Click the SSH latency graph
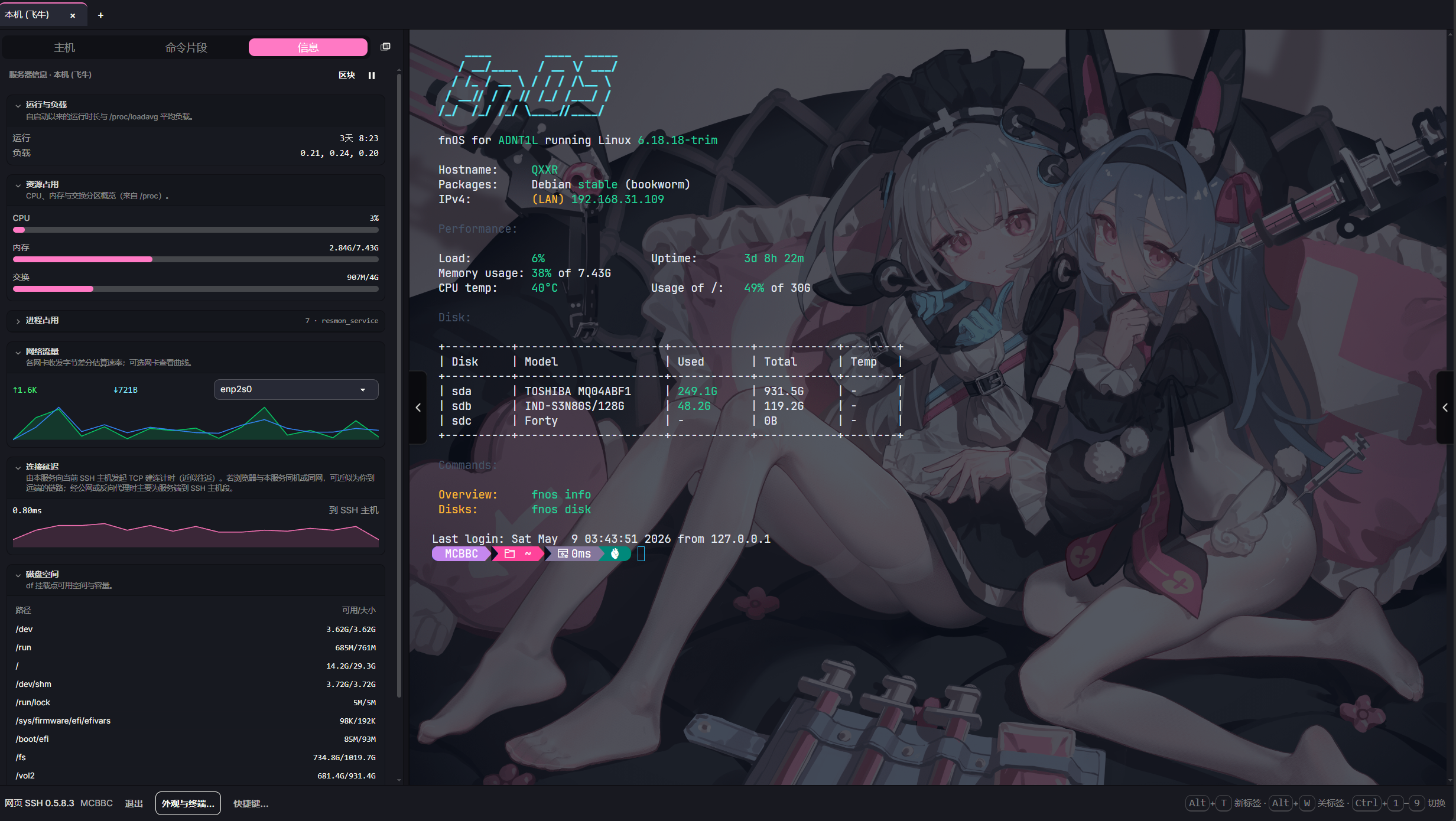Image resolution: width=1456 pixels, height=821 pixels. pyautogui.click(x=196, y=534)
